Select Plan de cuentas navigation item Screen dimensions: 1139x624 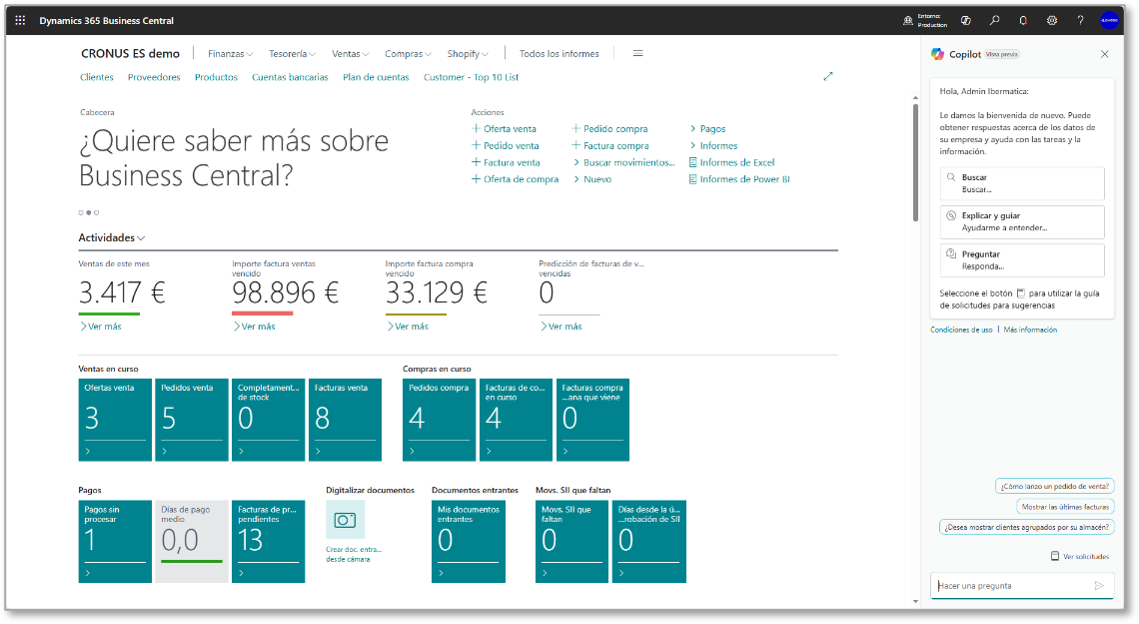coord(375,77)
